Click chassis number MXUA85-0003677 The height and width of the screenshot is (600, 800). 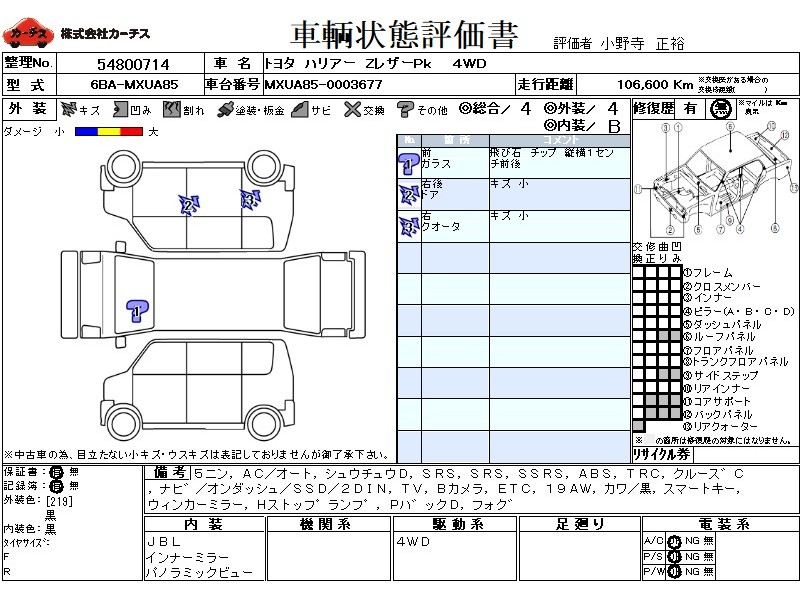(x=323, y=85)
